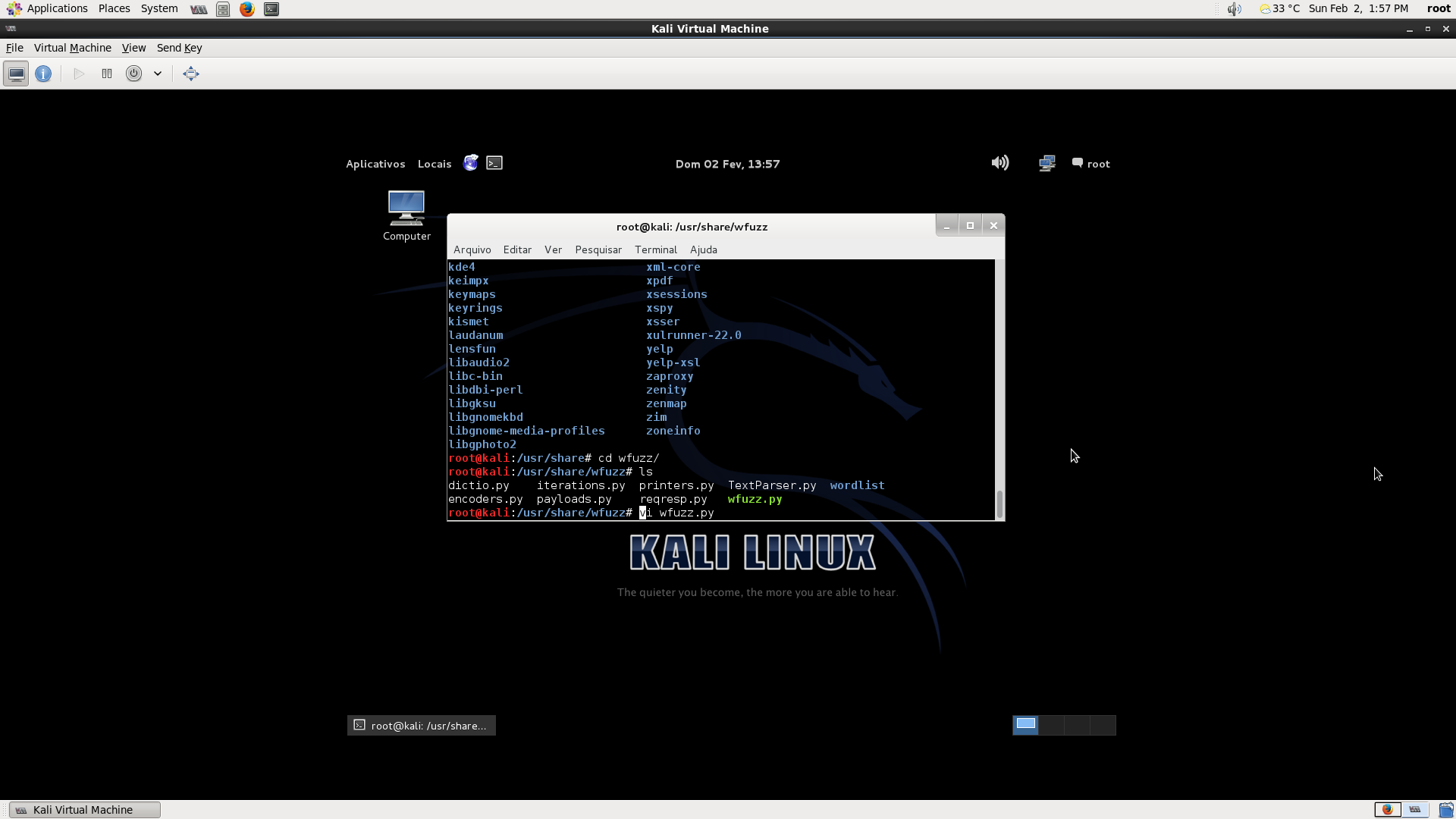The width and height of the screenshot is (1456, 819).
Task: Show virtual hardware details info
Action: 43,74
